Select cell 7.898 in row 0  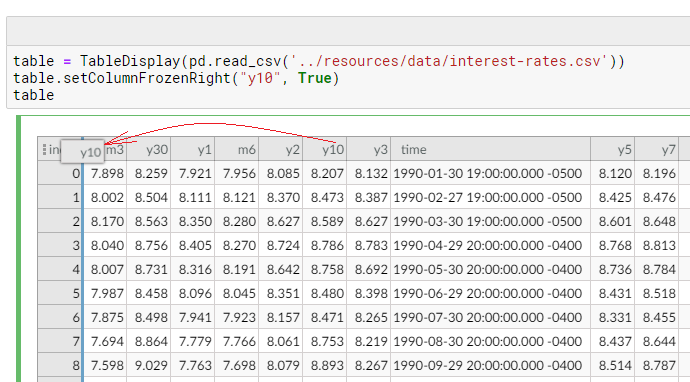pyautogui.click(x=105, y=173)
